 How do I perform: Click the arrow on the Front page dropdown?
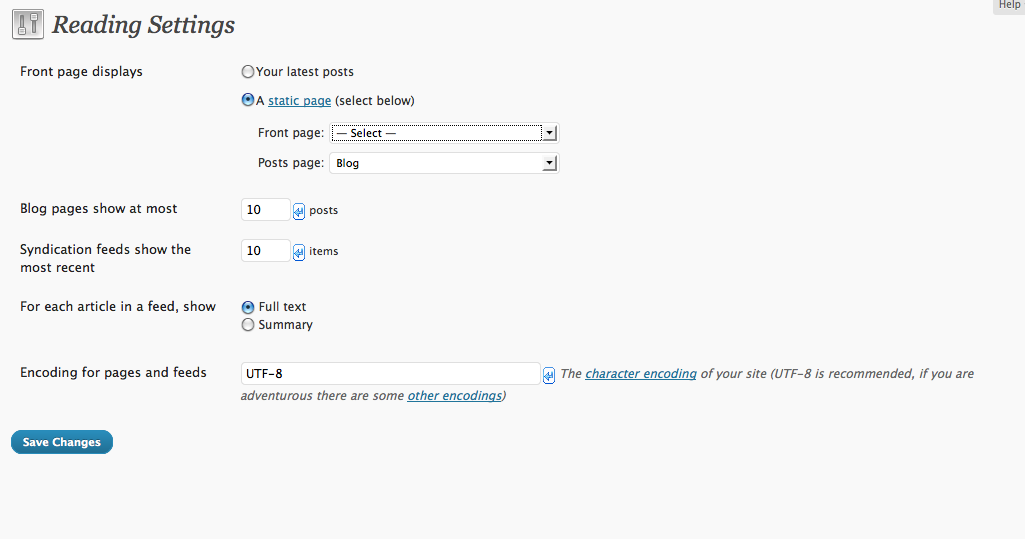[x=550, y=133]
